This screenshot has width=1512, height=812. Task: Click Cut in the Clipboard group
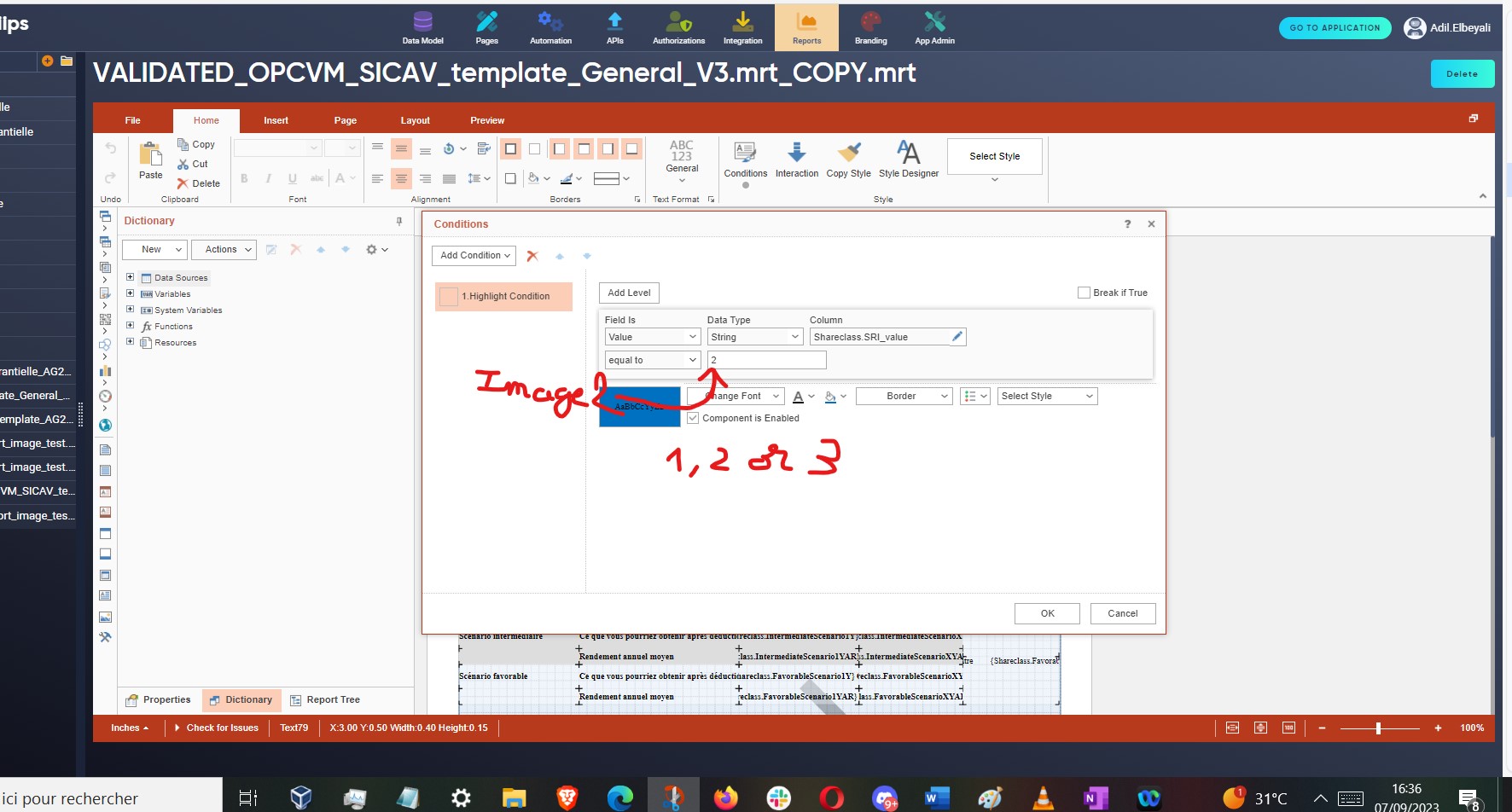click(193, 164)
